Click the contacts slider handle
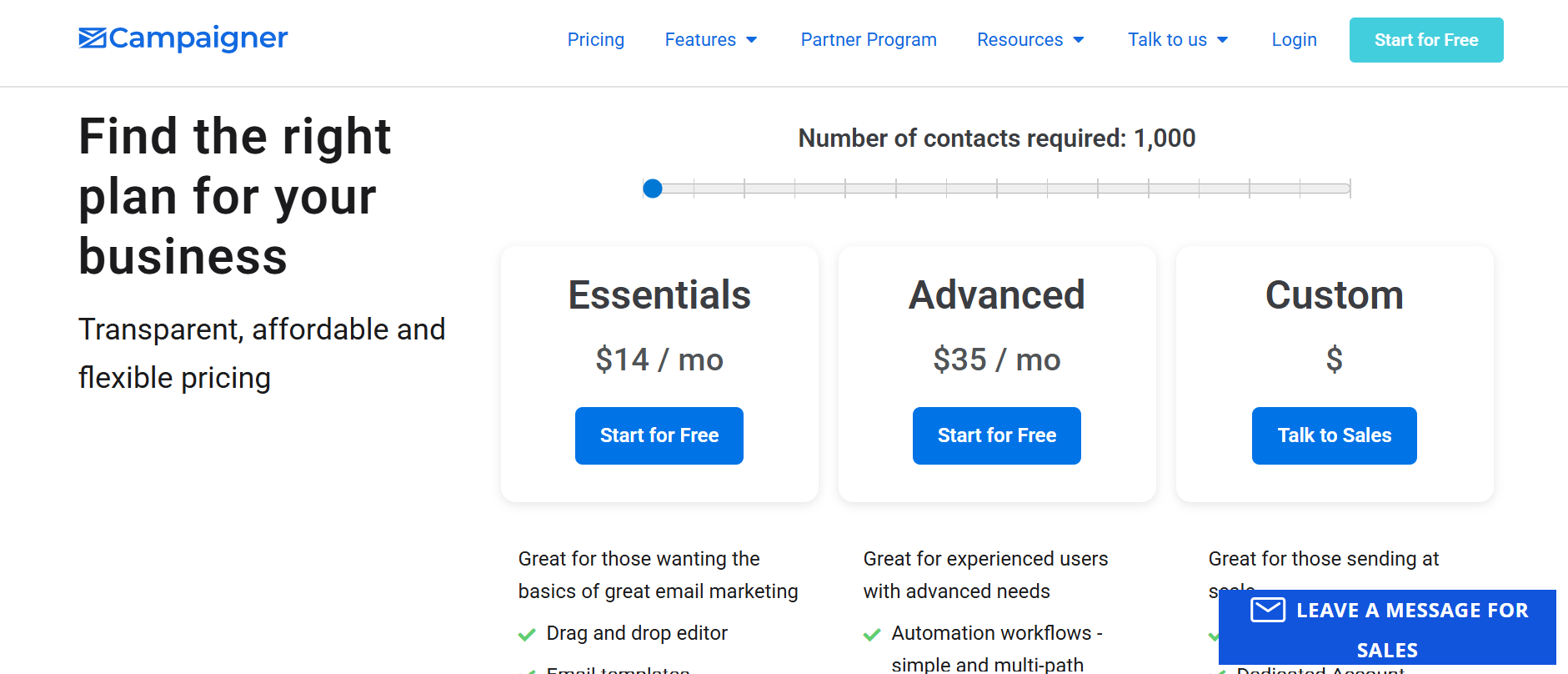 point(653,189)
